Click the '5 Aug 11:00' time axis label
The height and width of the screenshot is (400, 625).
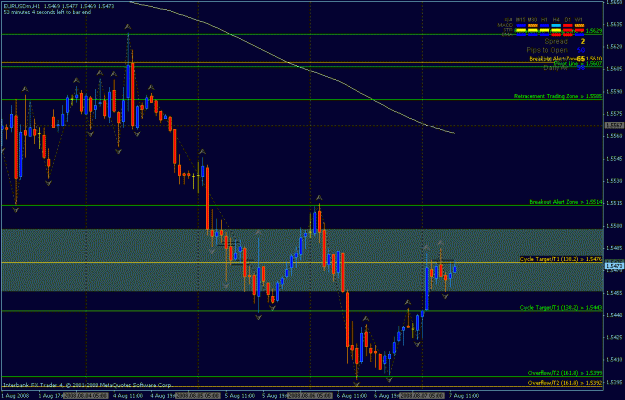(x=240, y=396)
